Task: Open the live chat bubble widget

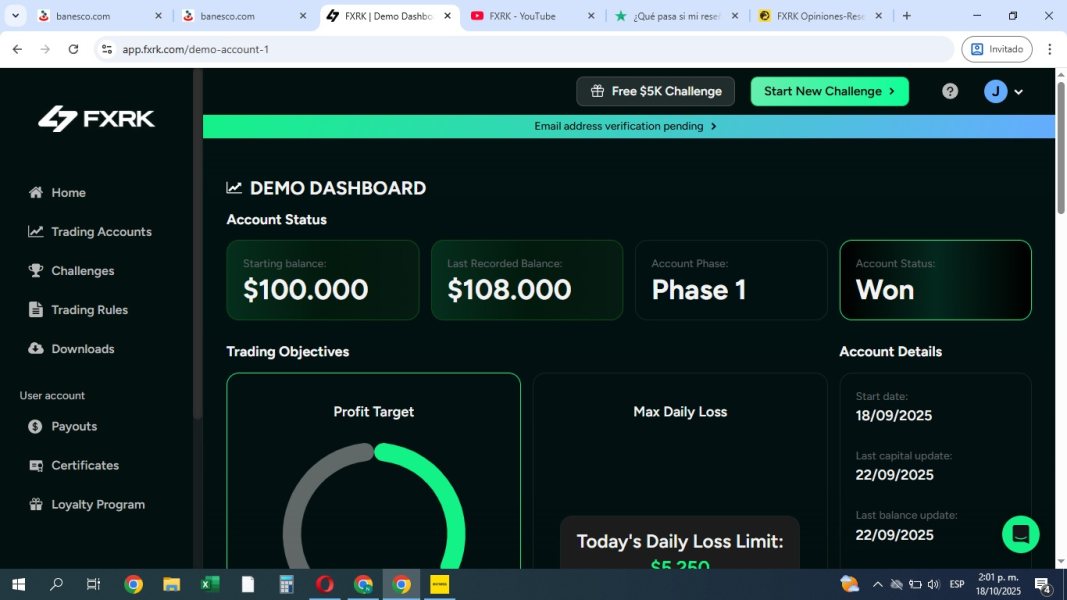Action: click(x=1020, y=534)
